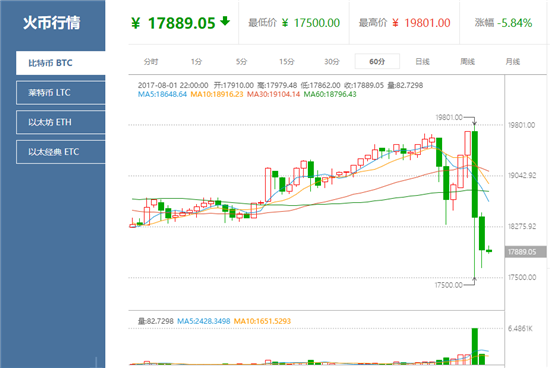The image size is (550, 368).
Task: Switch chart to 月线 monthly view
Action: 512,62
